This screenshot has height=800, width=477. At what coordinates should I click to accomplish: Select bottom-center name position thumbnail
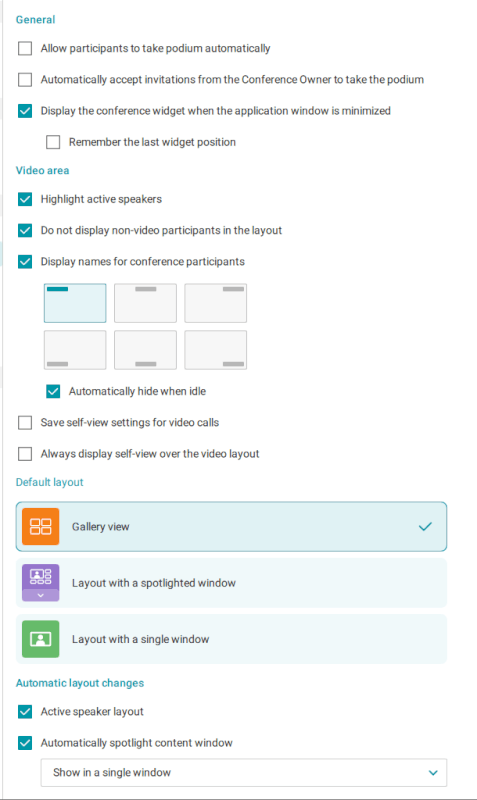tap(145, 350)
